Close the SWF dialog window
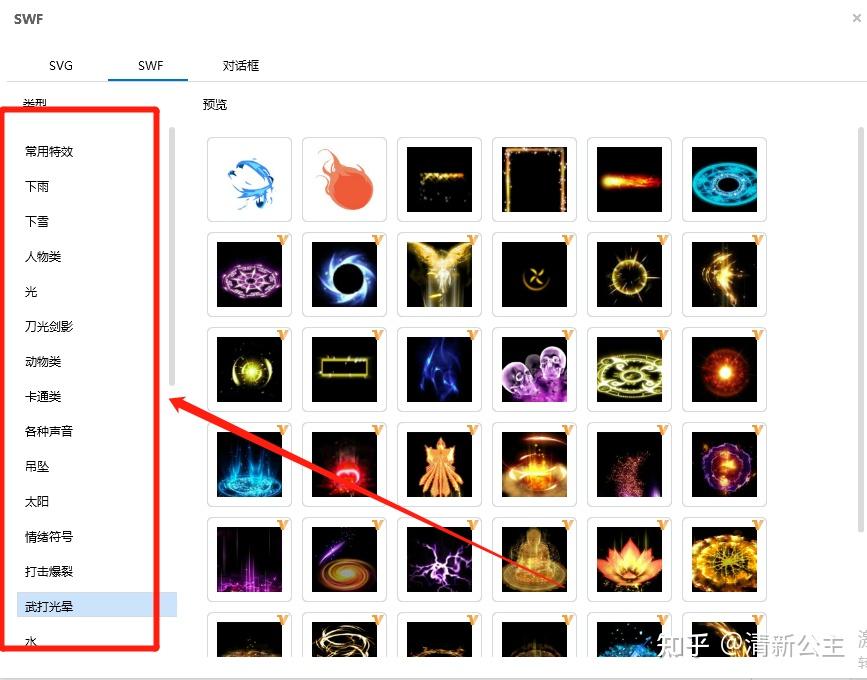867x680 pixels. click(x=856, y=18)
